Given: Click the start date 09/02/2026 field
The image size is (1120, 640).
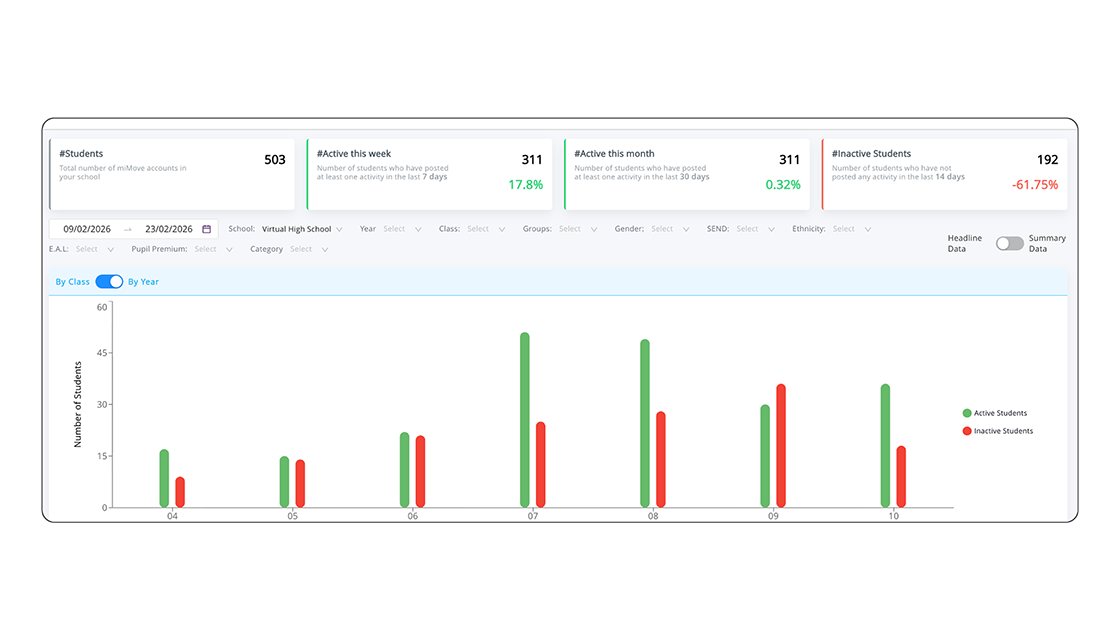Looking at the screenshot, I should 87,229.
